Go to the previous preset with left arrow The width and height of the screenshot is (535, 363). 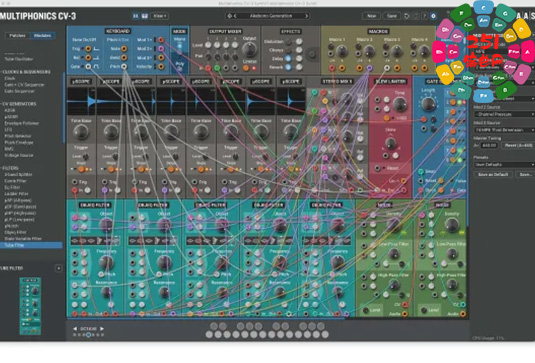tap(235, 16)
